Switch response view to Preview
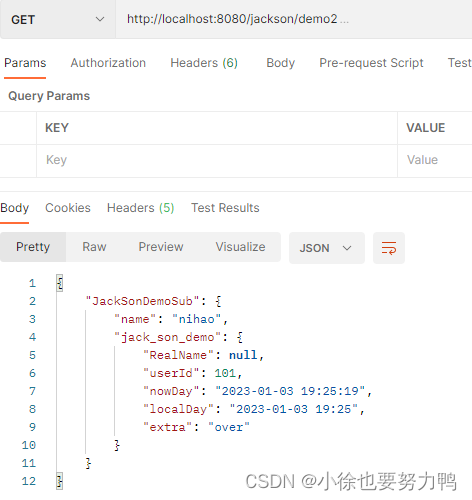 [161, 247]
